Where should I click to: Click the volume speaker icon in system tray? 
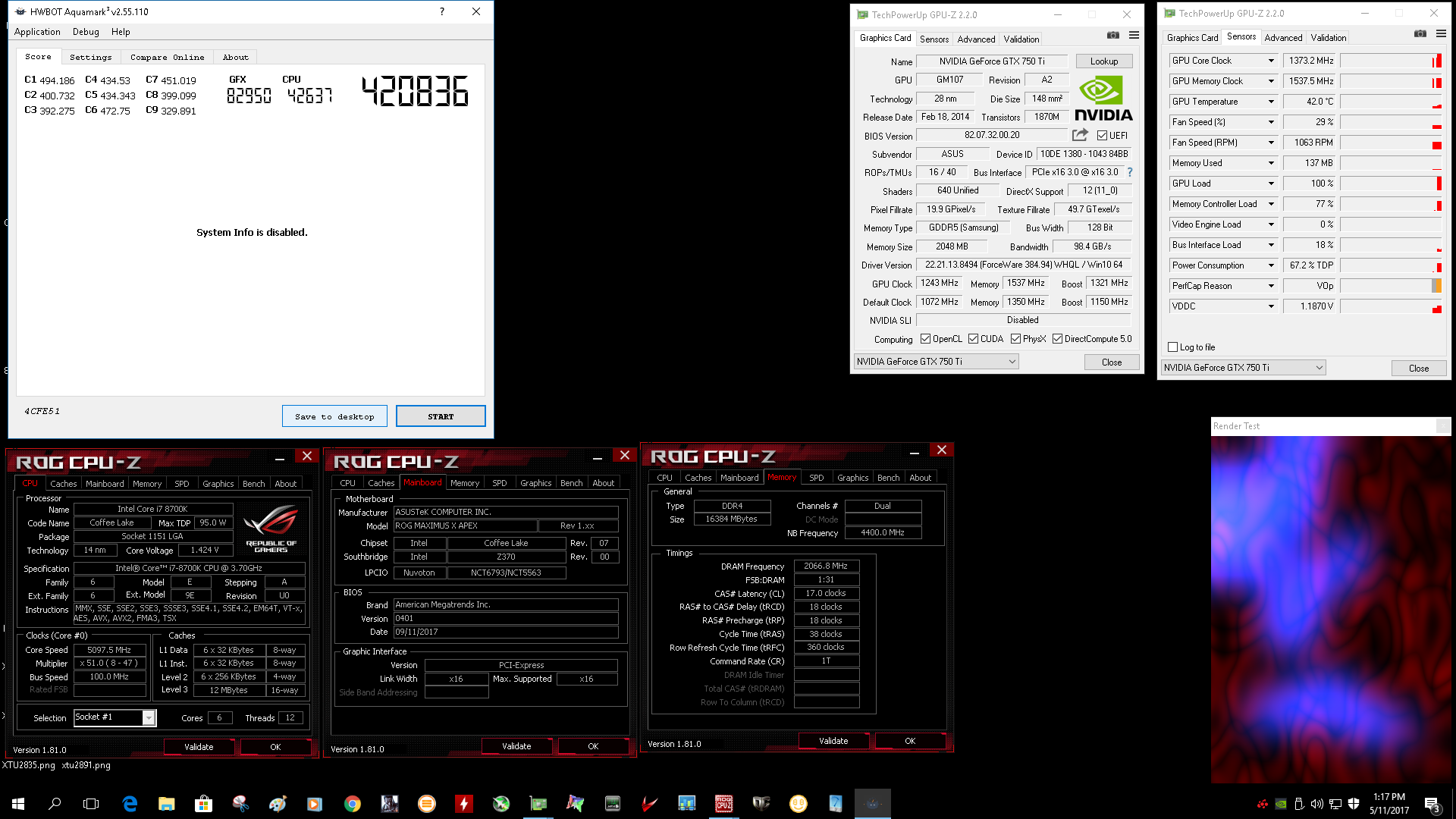(1317, 804)
